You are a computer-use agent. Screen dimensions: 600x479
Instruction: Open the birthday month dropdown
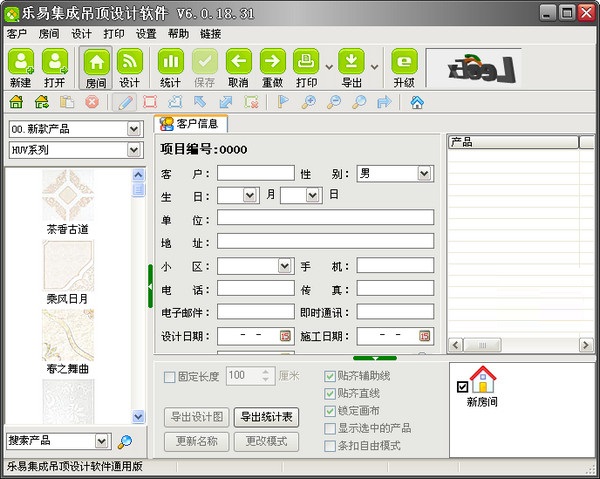pos(249,196)
